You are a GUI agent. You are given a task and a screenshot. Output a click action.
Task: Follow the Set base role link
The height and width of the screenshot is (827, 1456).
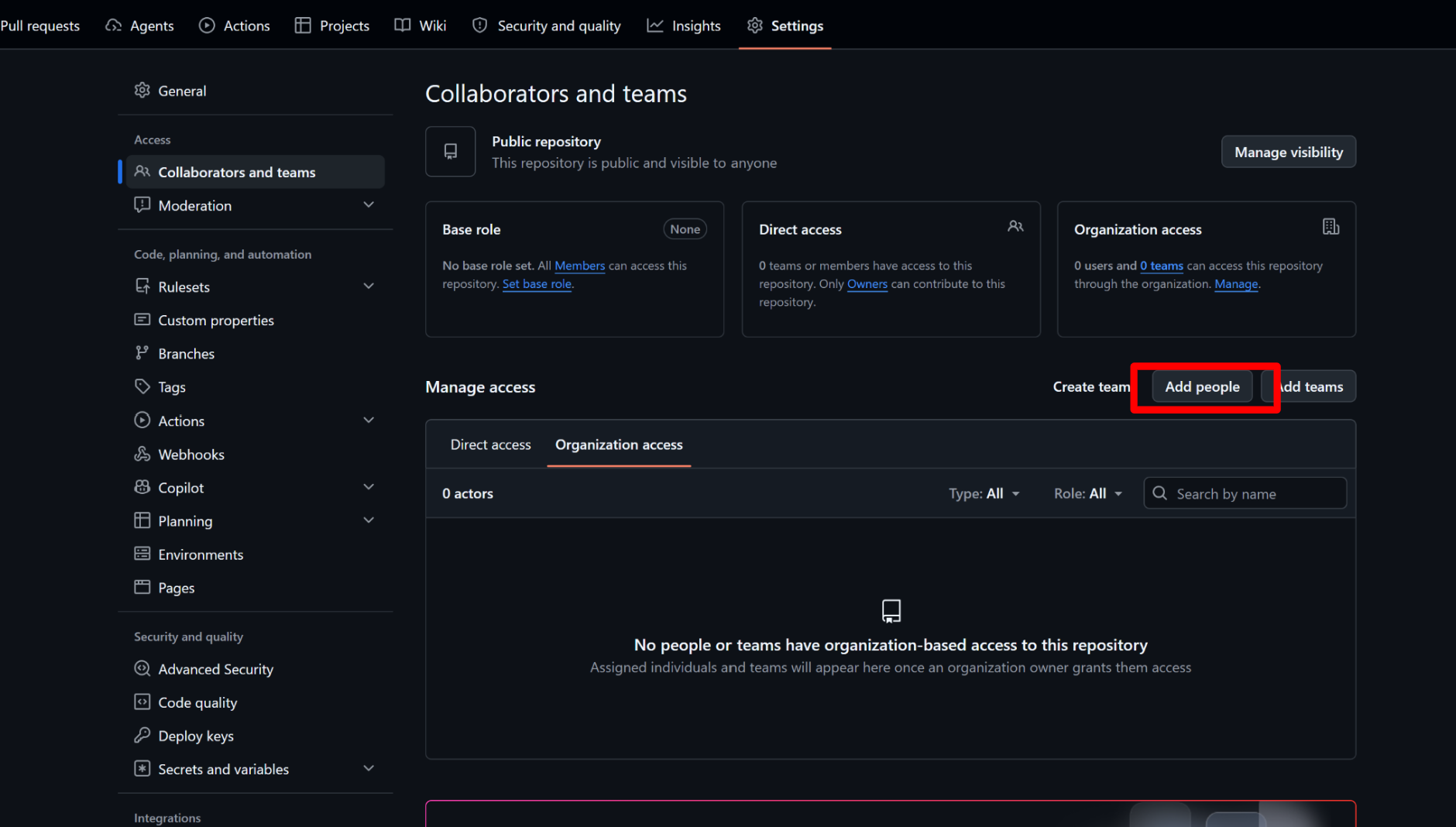pos(537,283)
